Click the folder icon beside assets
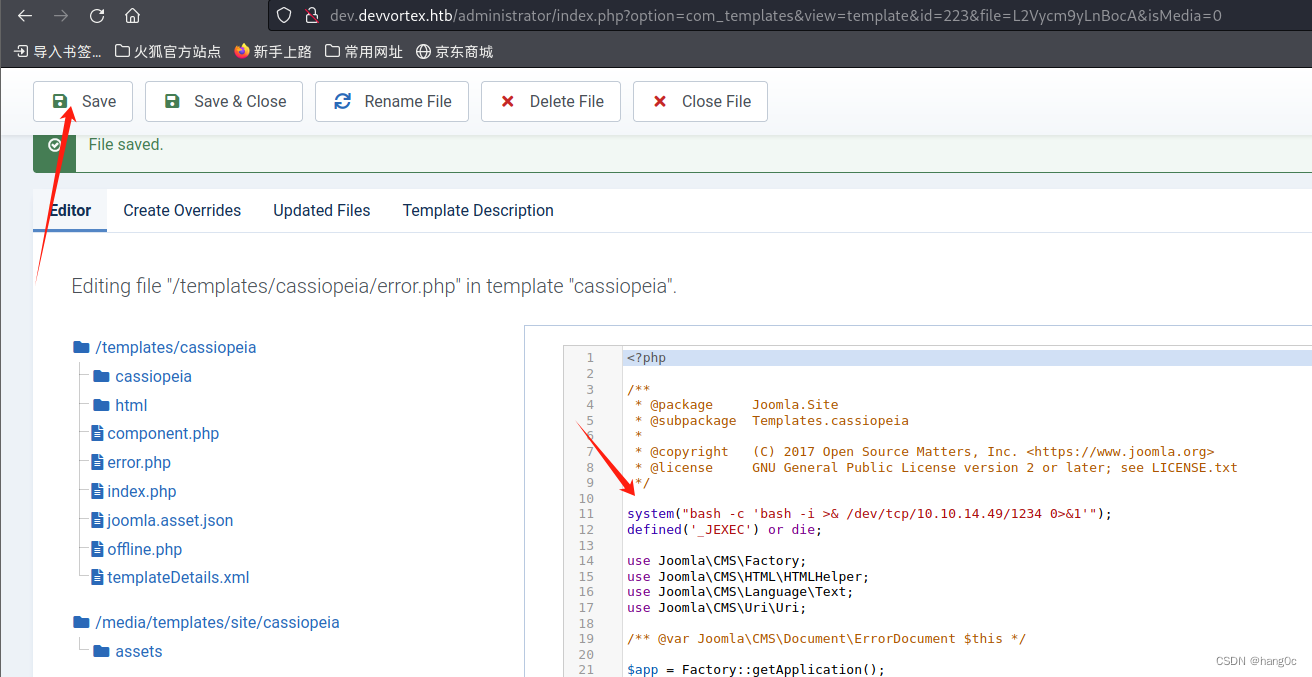Screen dimensions: 1312x677 101,651
